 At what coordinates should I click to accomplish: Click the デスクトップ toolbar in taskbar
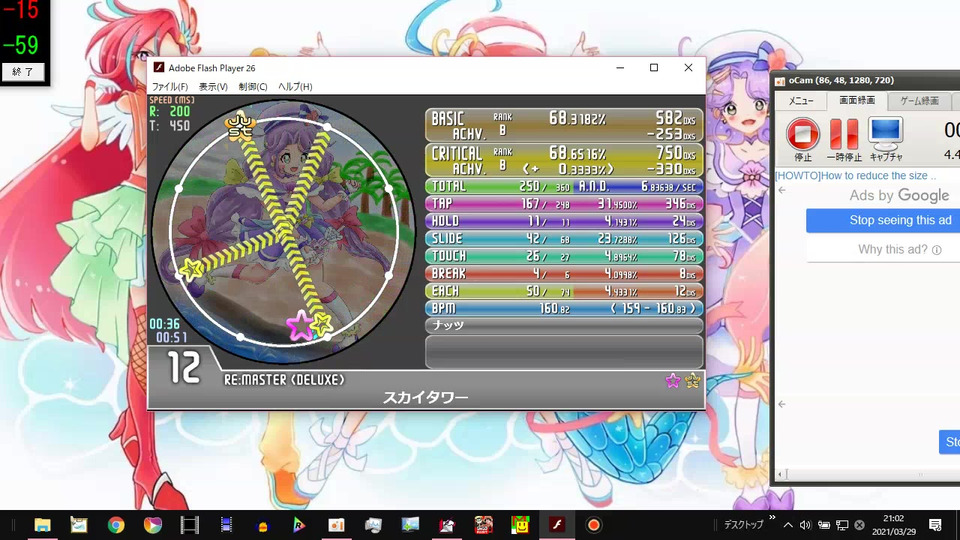pyautogui.click(x=743, y=525)
